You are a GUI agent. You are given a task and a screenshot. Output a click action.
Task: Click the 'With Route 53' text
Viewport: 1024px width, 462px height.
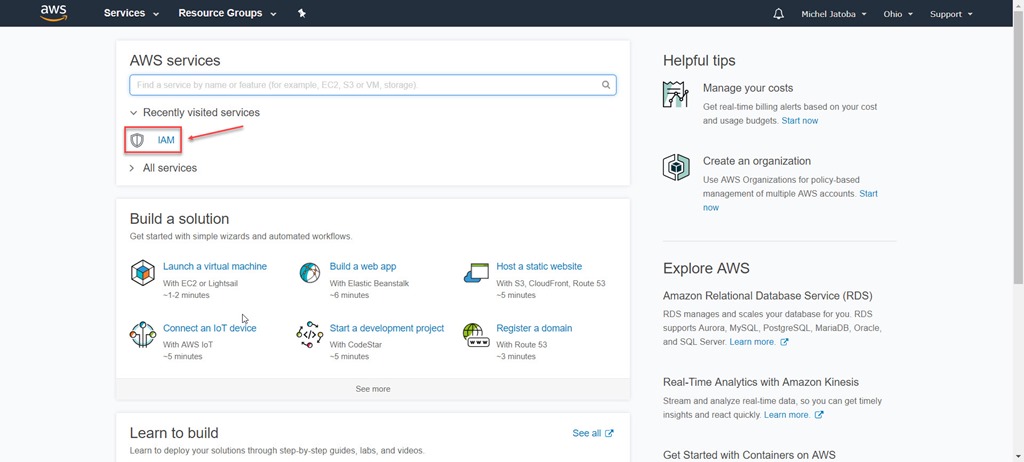(x=522, y=345)
